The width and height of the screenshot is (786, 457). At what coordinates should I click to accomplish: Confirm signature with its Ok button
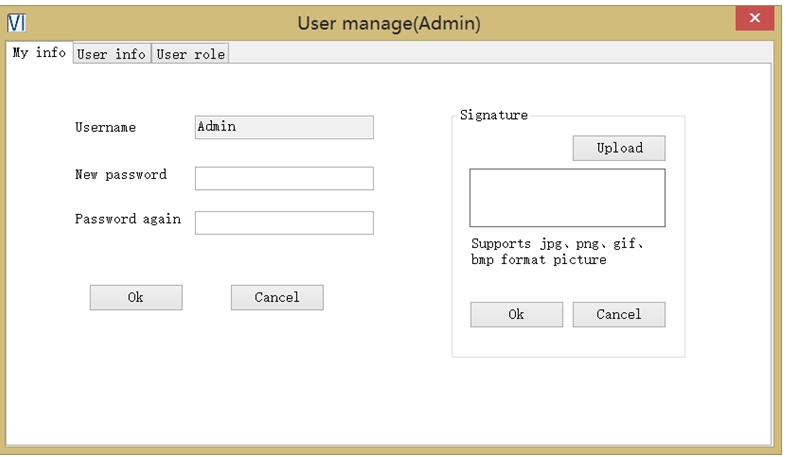click(516, 314)
